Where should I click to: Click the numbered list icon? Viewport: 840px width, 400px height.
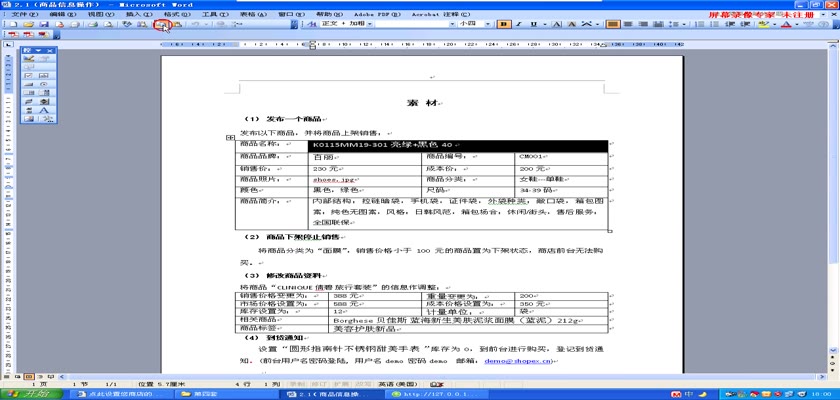pos(700,24)
